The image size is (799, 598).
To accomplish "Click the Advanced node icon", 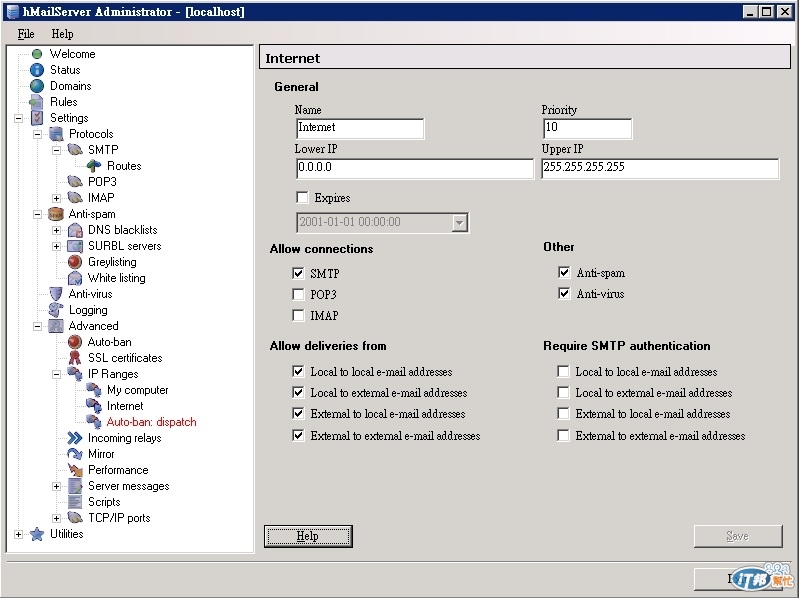I will point(56,326).
